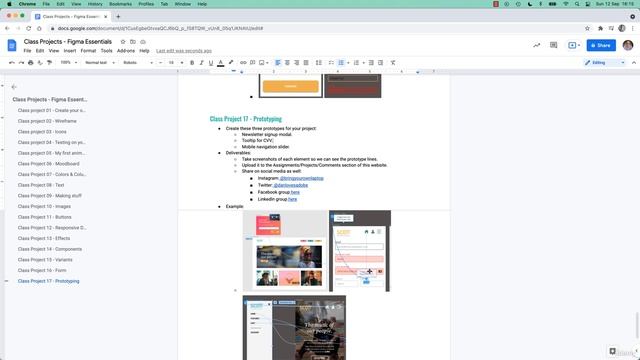Close the document outline with back arrow

pyautogui.click(x=14, y=87)
